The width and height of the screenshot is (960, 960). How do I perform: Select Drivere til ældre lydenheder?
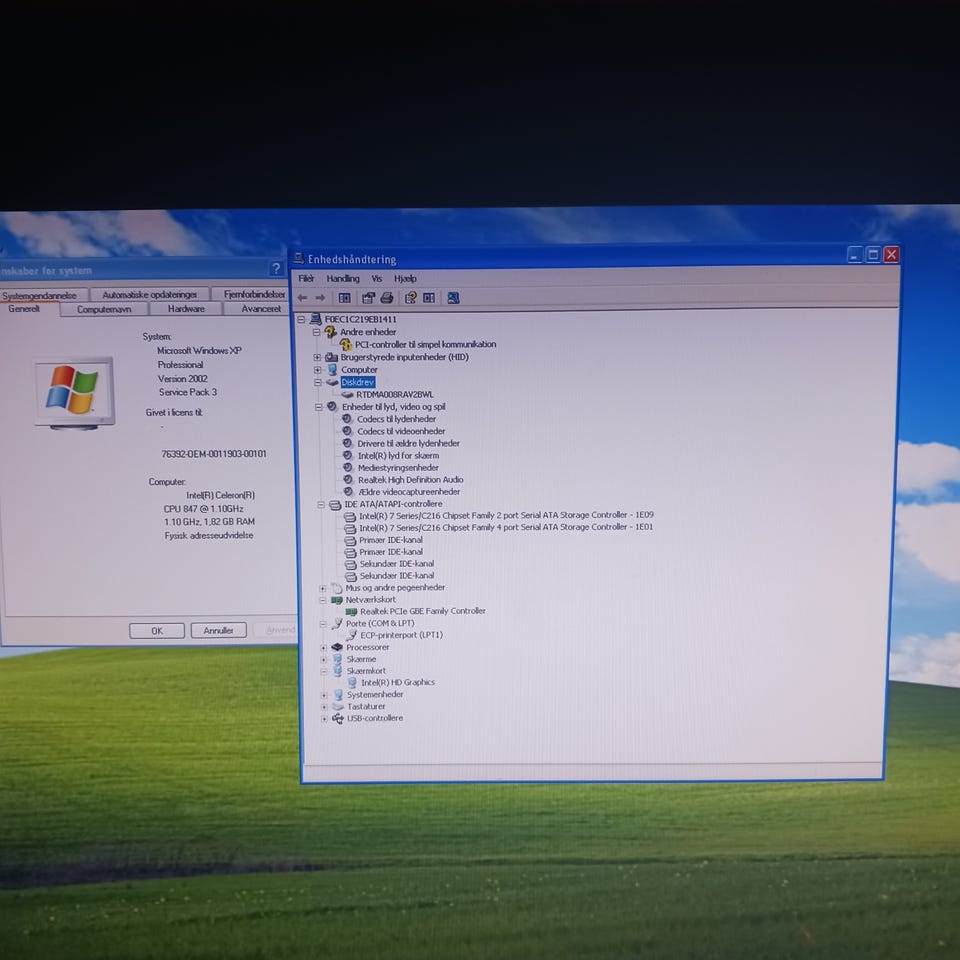click(408, 443)
